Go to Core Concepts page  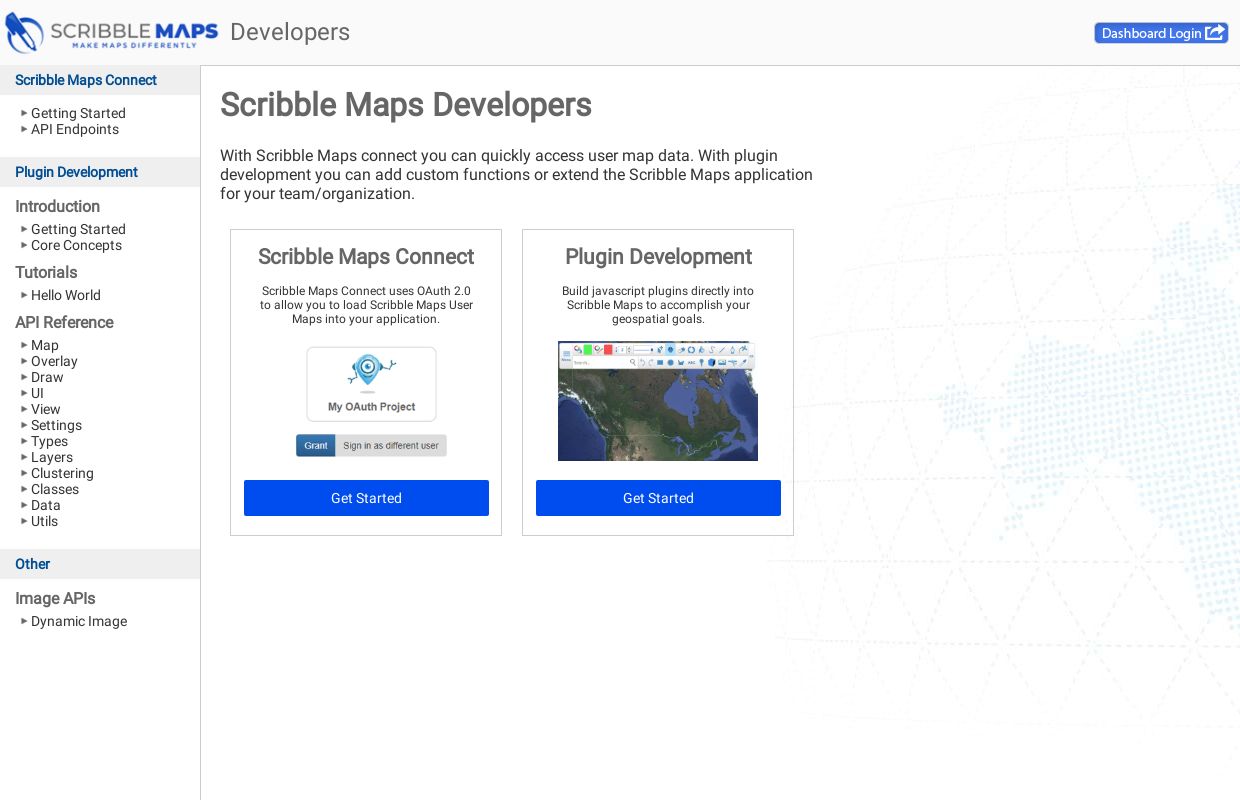(x=76, y=245)
